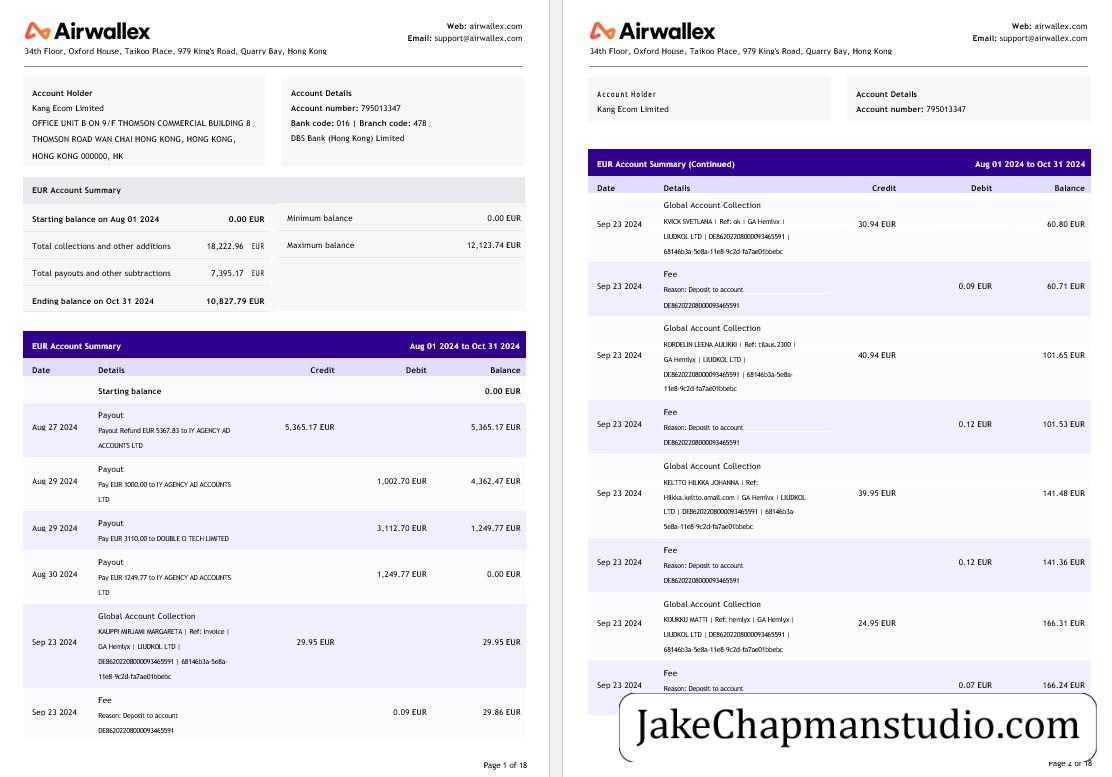Select the KORDELIN LEENA AULIKKI collection entry
1112x777 pixels.
(839, 358)
